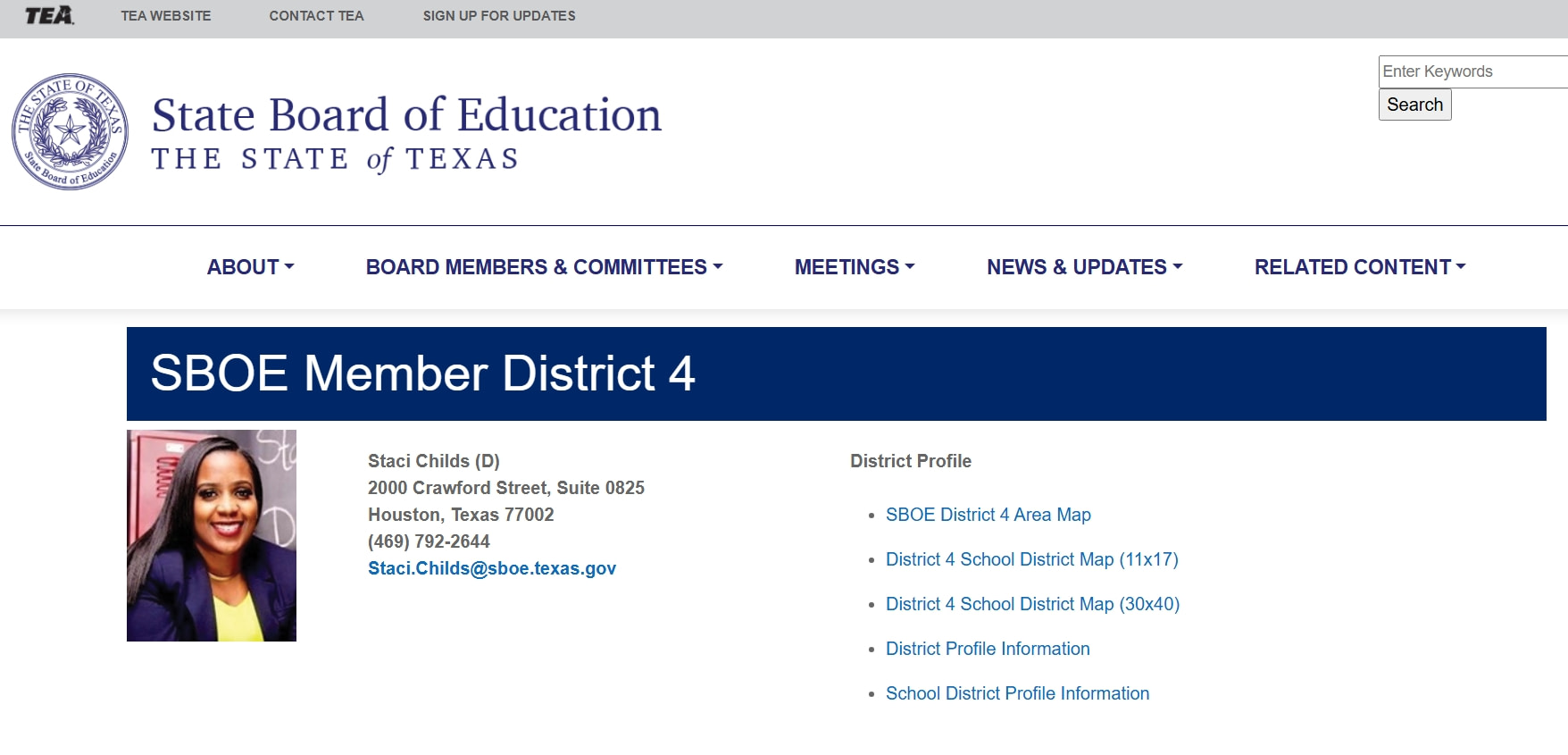
Task: Click the State Board of Education title
Action: tap(407, 115)
